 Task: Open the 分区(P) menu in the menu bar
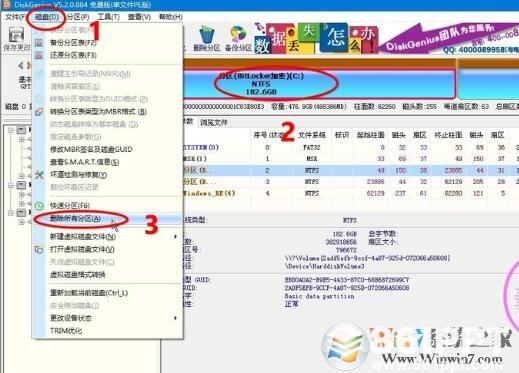(x=77, y=17)
